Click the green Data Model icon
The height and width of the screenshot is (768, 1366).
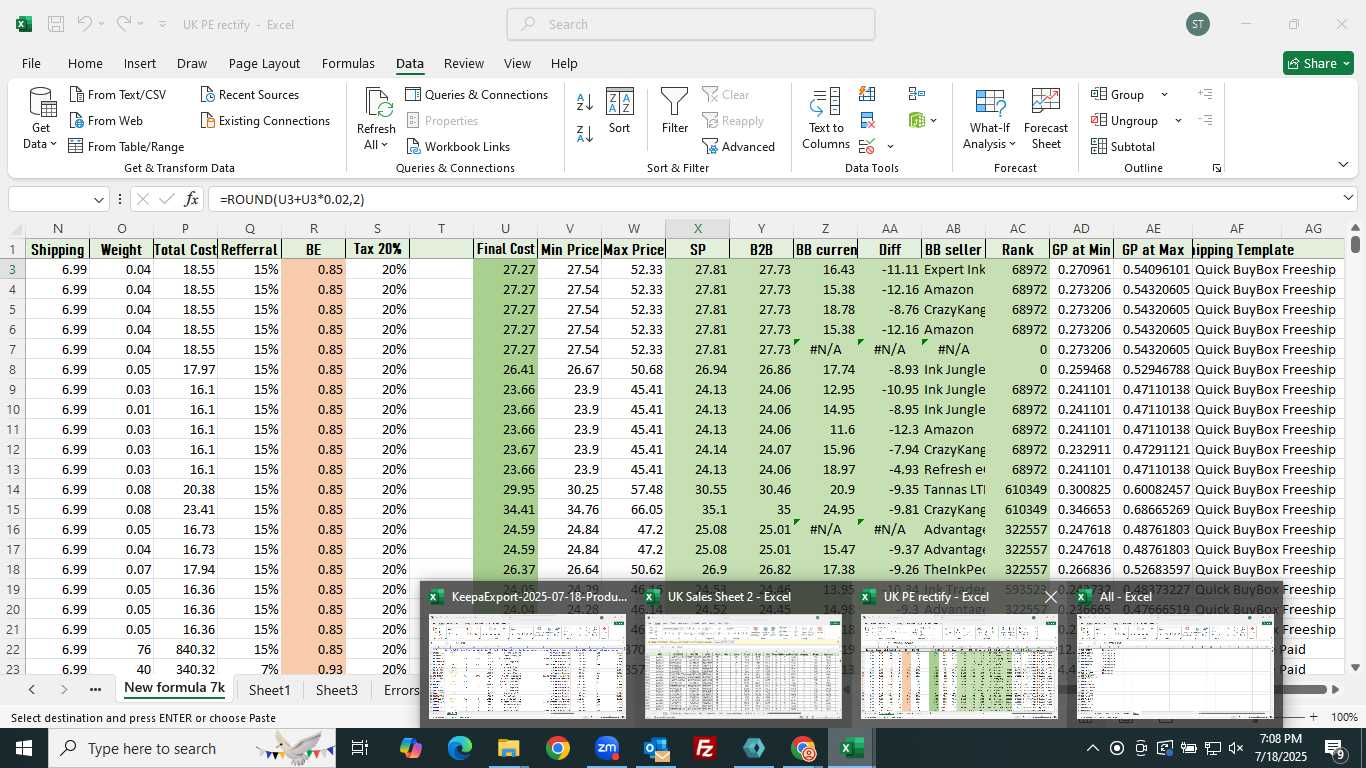(x=916, y=120)
